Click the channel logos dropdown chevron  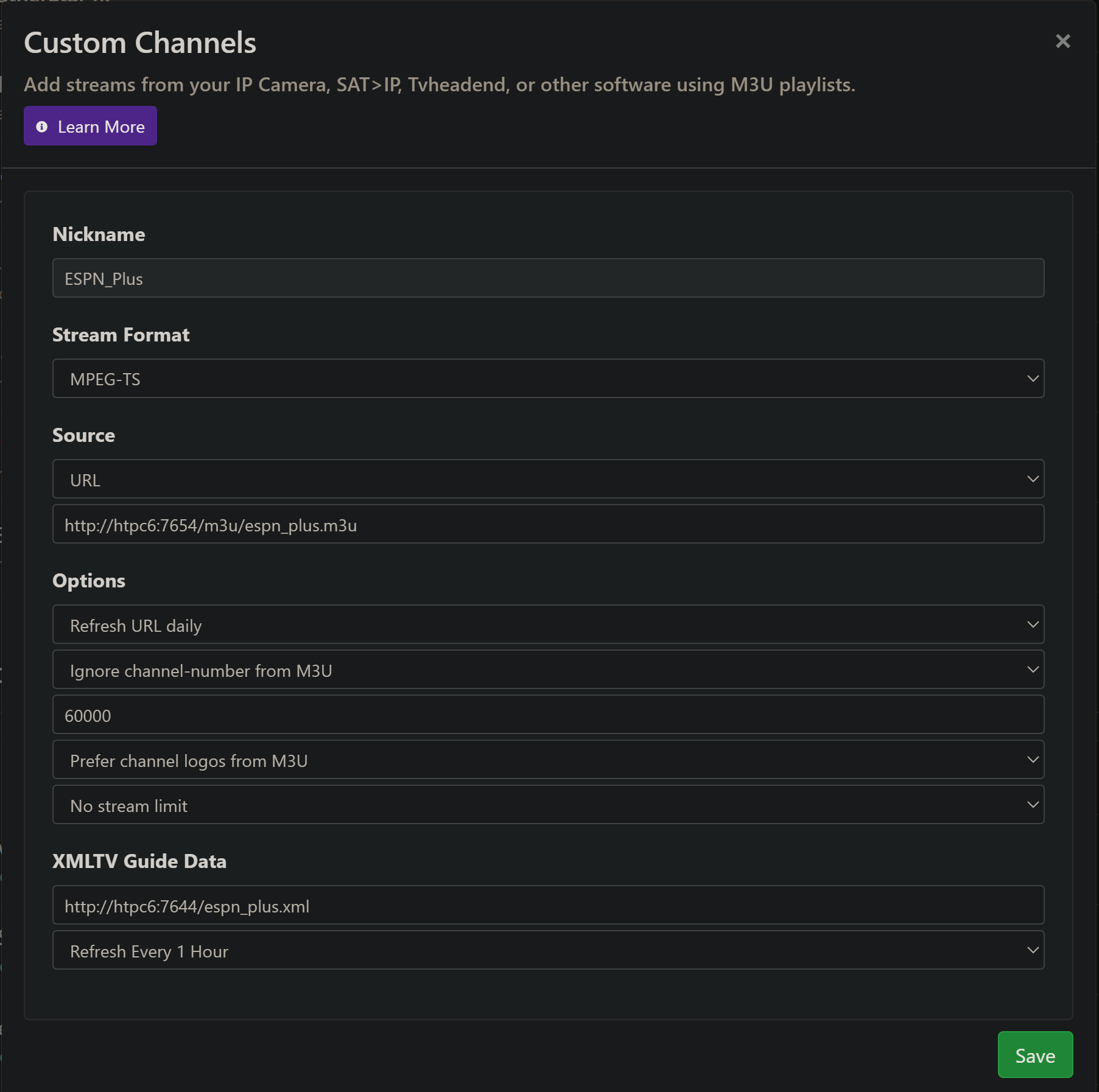pos(1033,760)
